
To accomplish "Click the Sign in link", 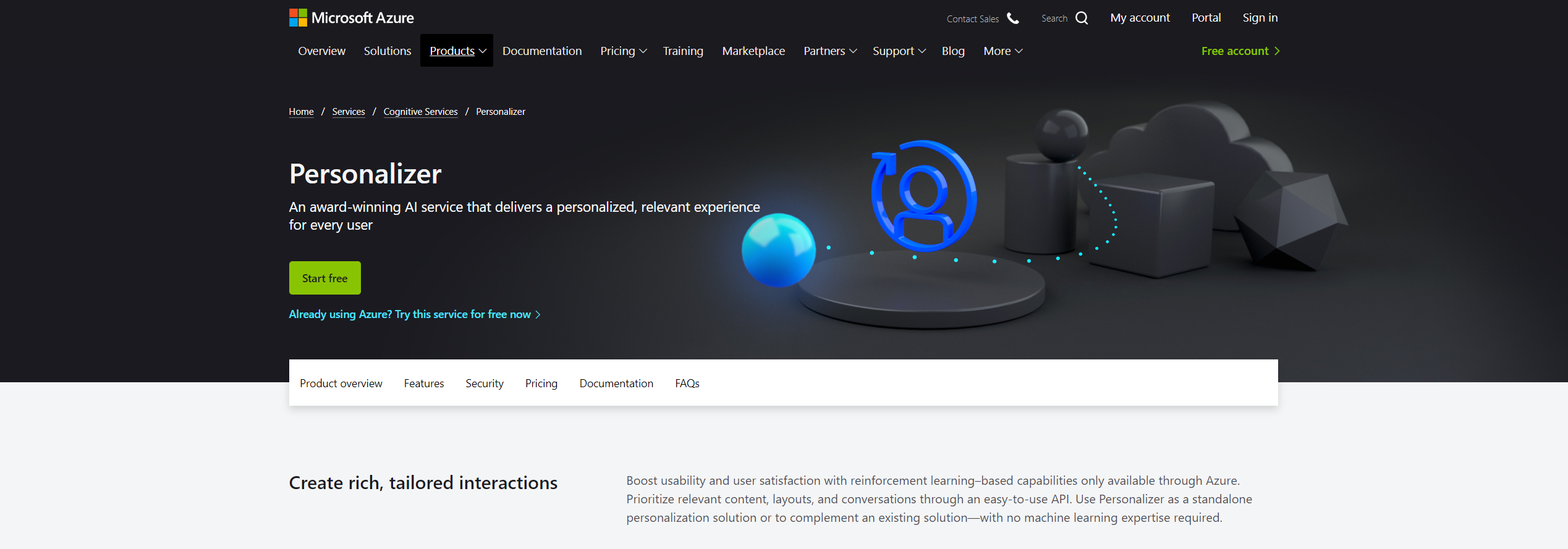I will 1260,18.
